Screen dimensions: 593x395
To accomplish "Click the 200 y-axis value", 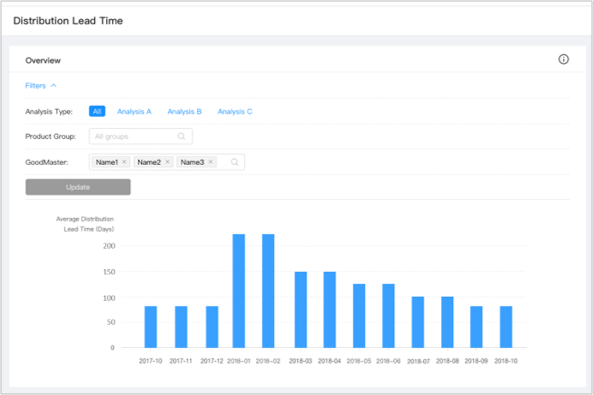I will 109,246.
